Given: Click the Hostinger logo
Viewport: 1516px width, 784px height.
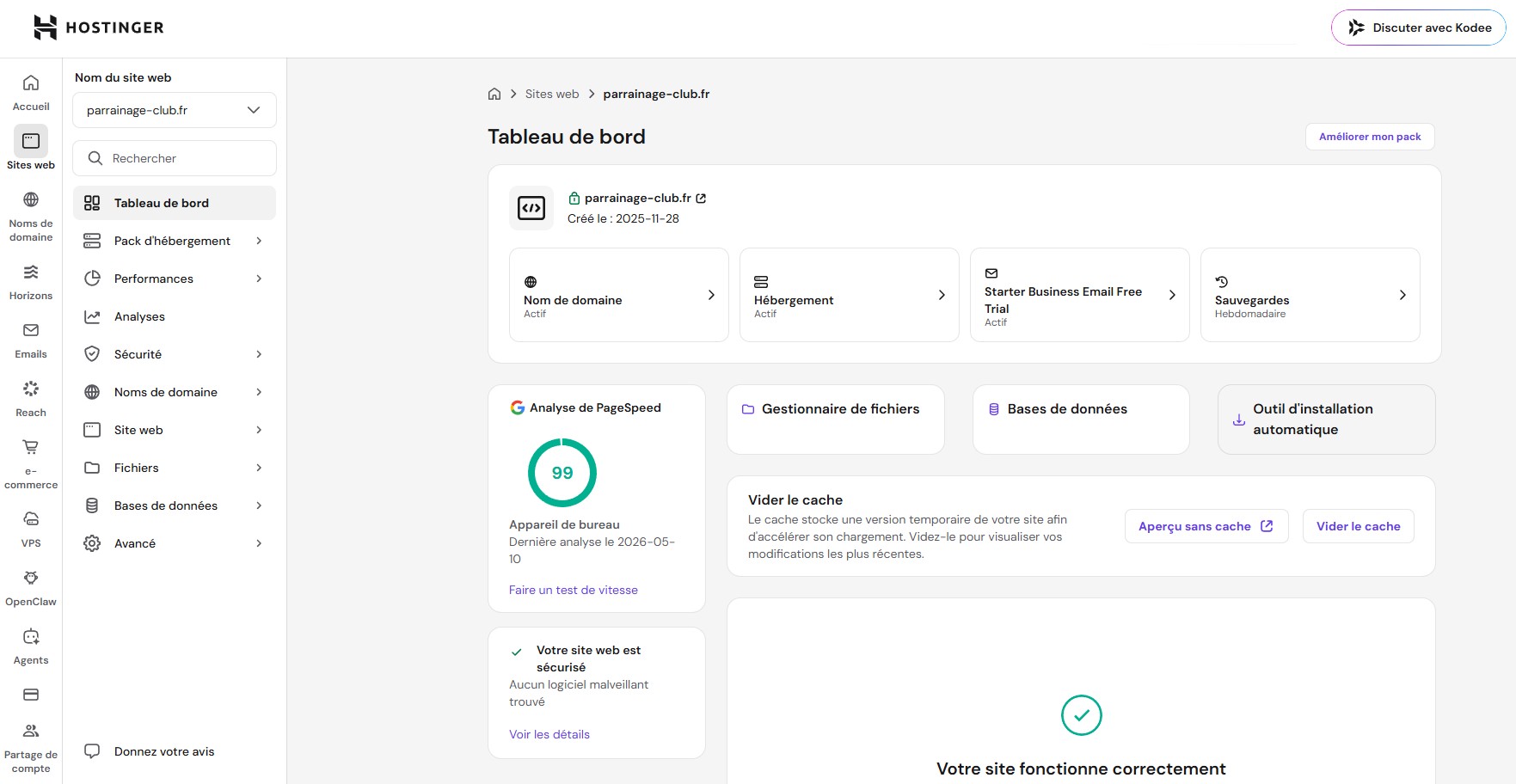Looking at the screenshot, I should 99,28.
